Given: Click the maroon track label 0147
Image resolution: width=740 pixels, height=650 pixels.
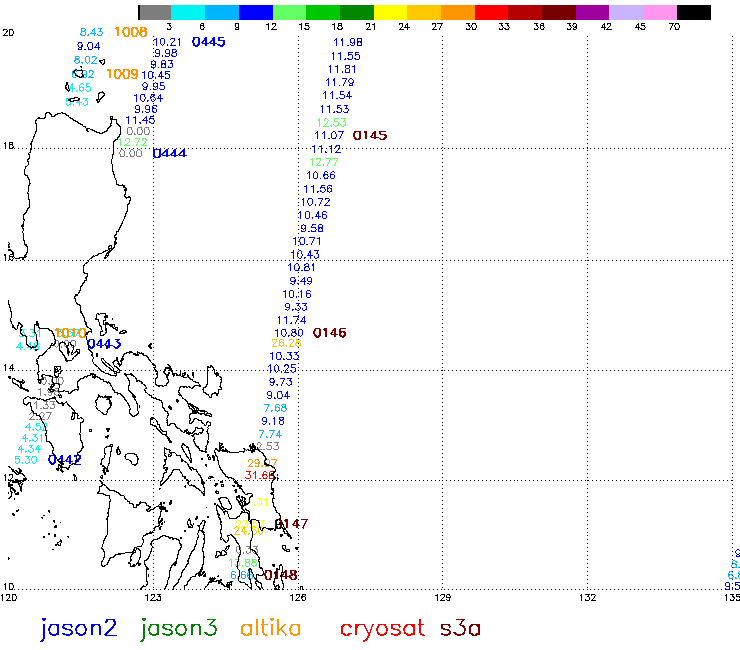Looking at the screenshot, I should click(291, 524).
